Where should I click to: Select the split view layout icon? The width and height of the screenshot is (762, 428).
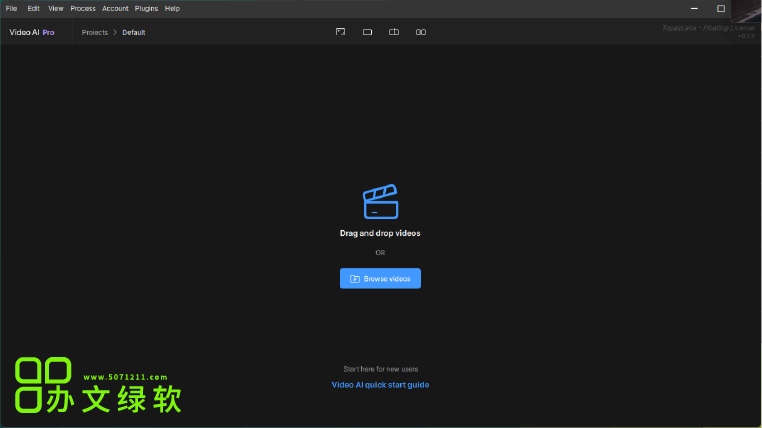pos(394,32)
